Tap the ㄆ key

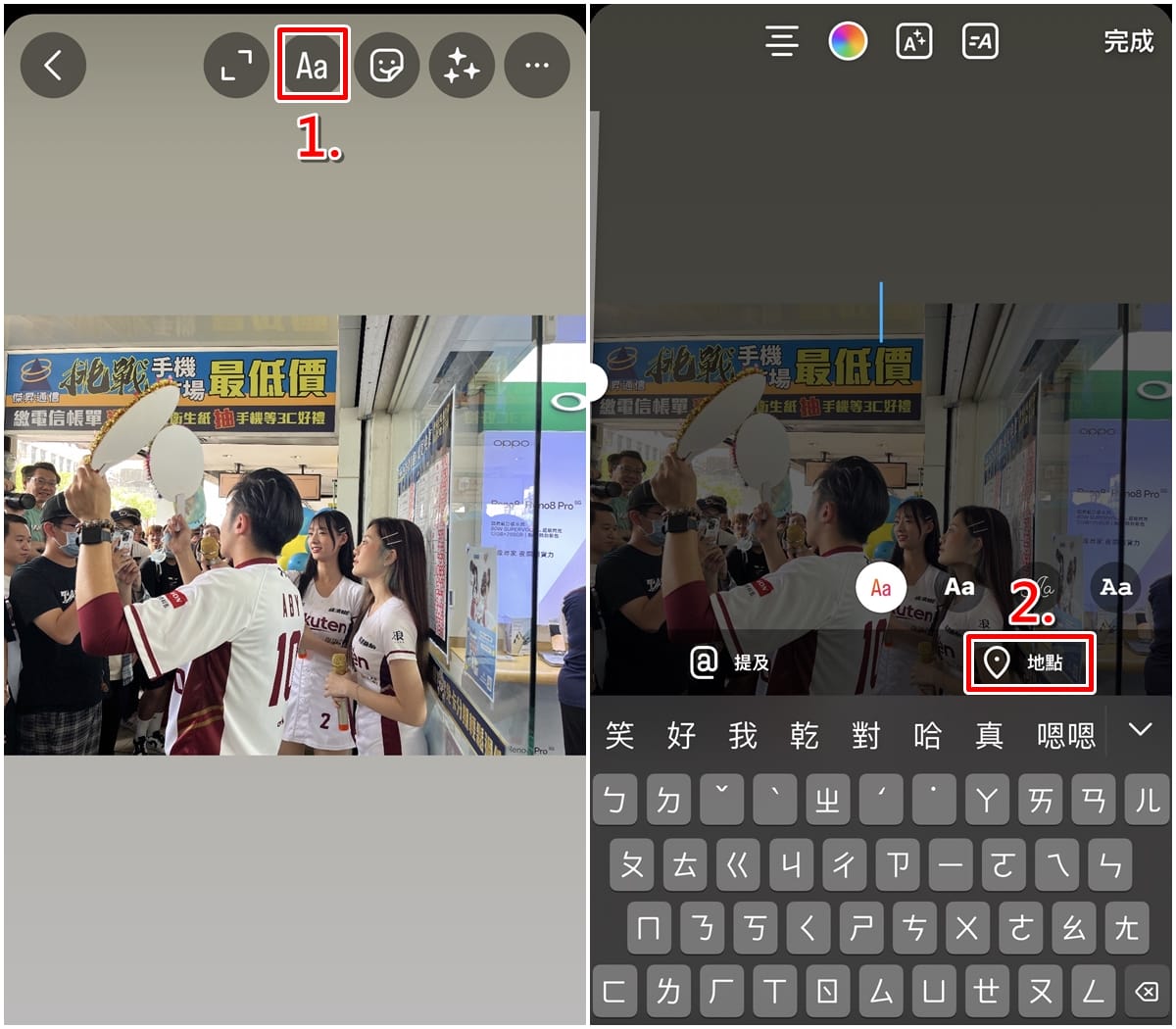click(x=633, y=865)
